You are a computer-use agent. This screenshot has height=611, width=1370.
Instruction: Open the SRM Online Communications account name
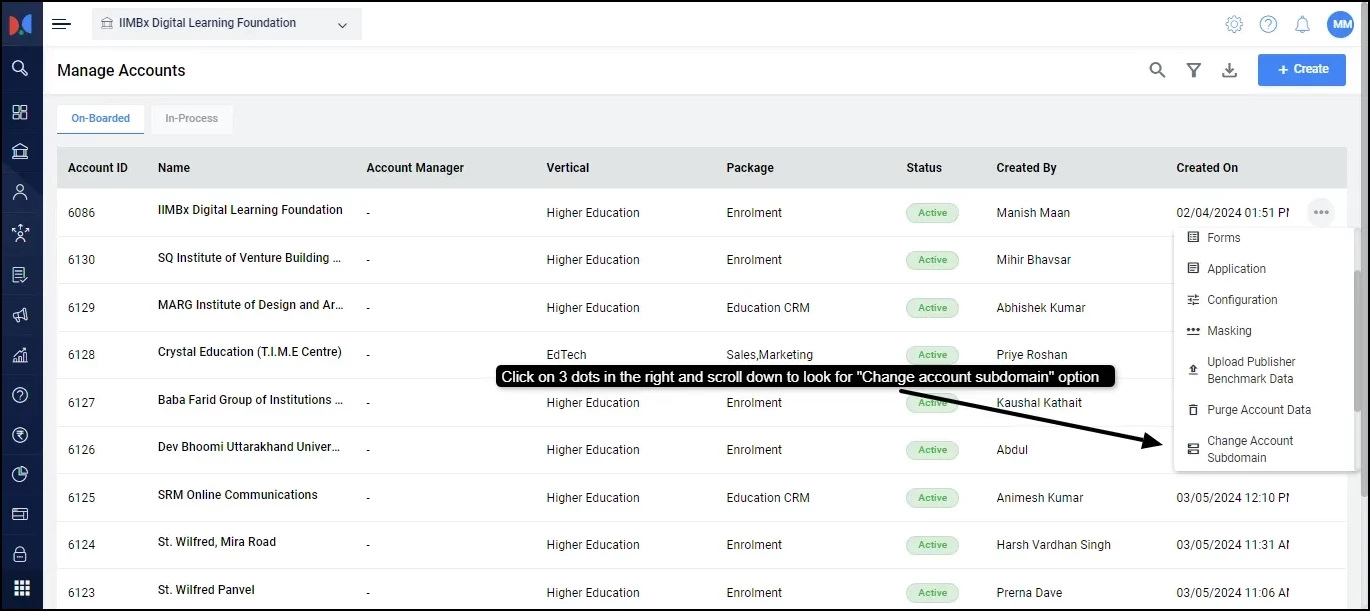pyautogui.click(x=238, y=495)
